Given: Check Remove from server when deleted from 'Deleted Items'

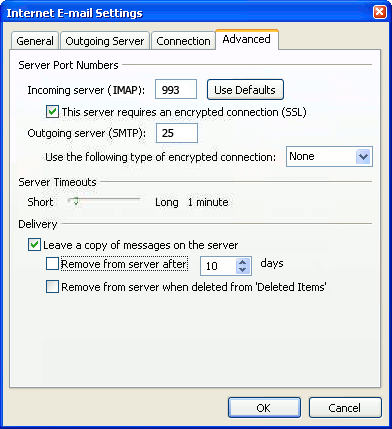Looking at the screenshot, I should click(x=52, y=287).
